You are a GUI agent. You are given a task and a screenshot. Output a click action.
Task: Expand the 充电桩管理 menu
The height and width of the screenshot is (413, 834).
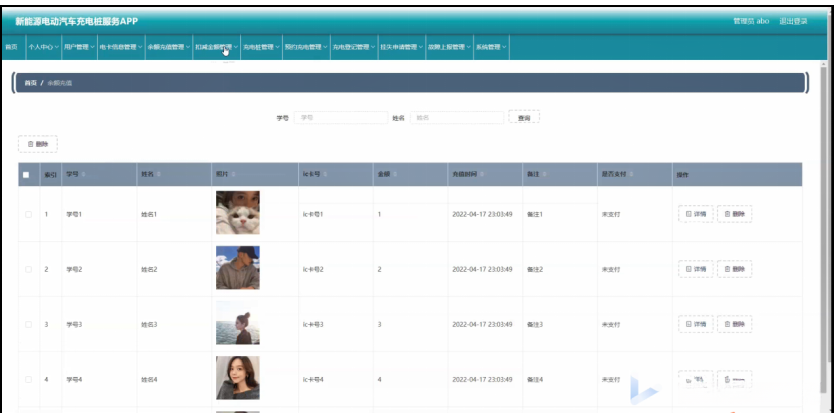click(x=261, y=47)
